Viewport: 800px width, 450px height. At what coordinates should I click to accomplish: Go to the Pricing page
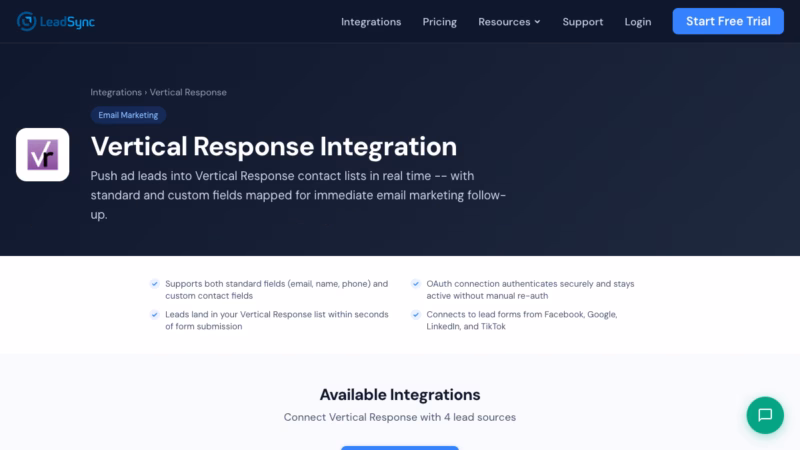pos(439,22)
